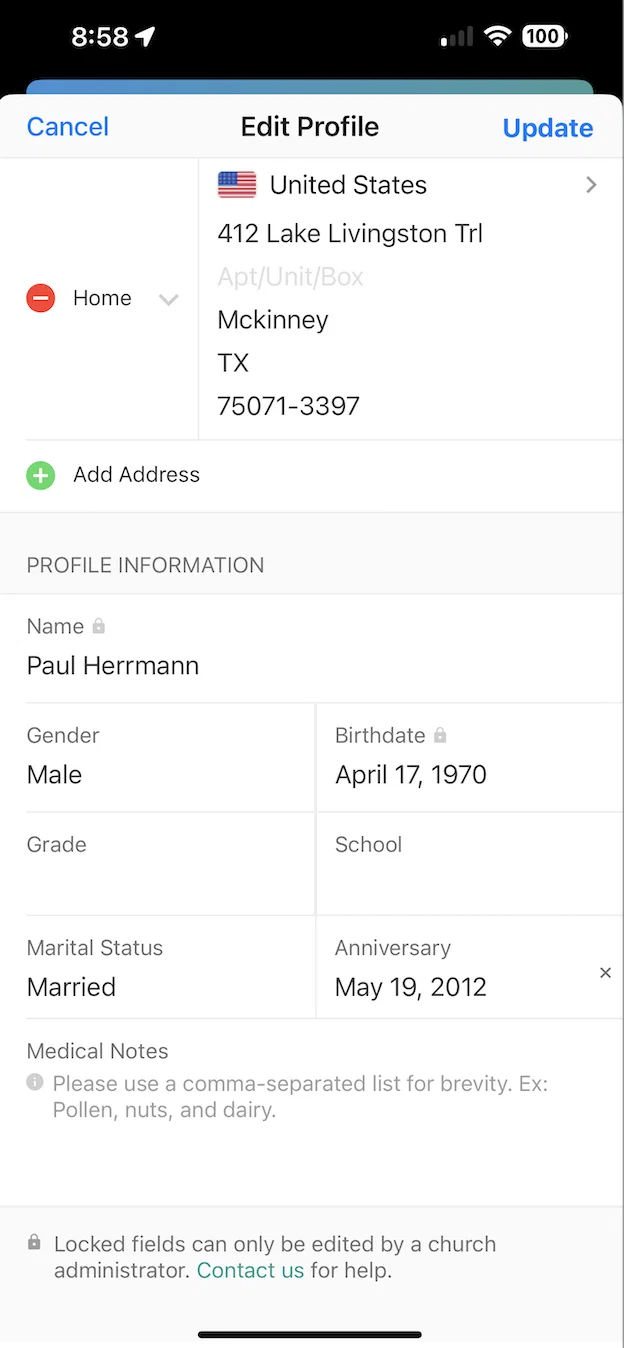Tap the lock icon beside Name

click(x=98, y=626)
